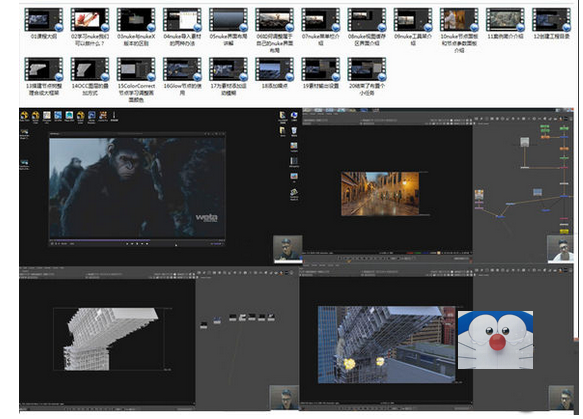Click the '15ColorCorrect' file name label

[x=136, y=93]
